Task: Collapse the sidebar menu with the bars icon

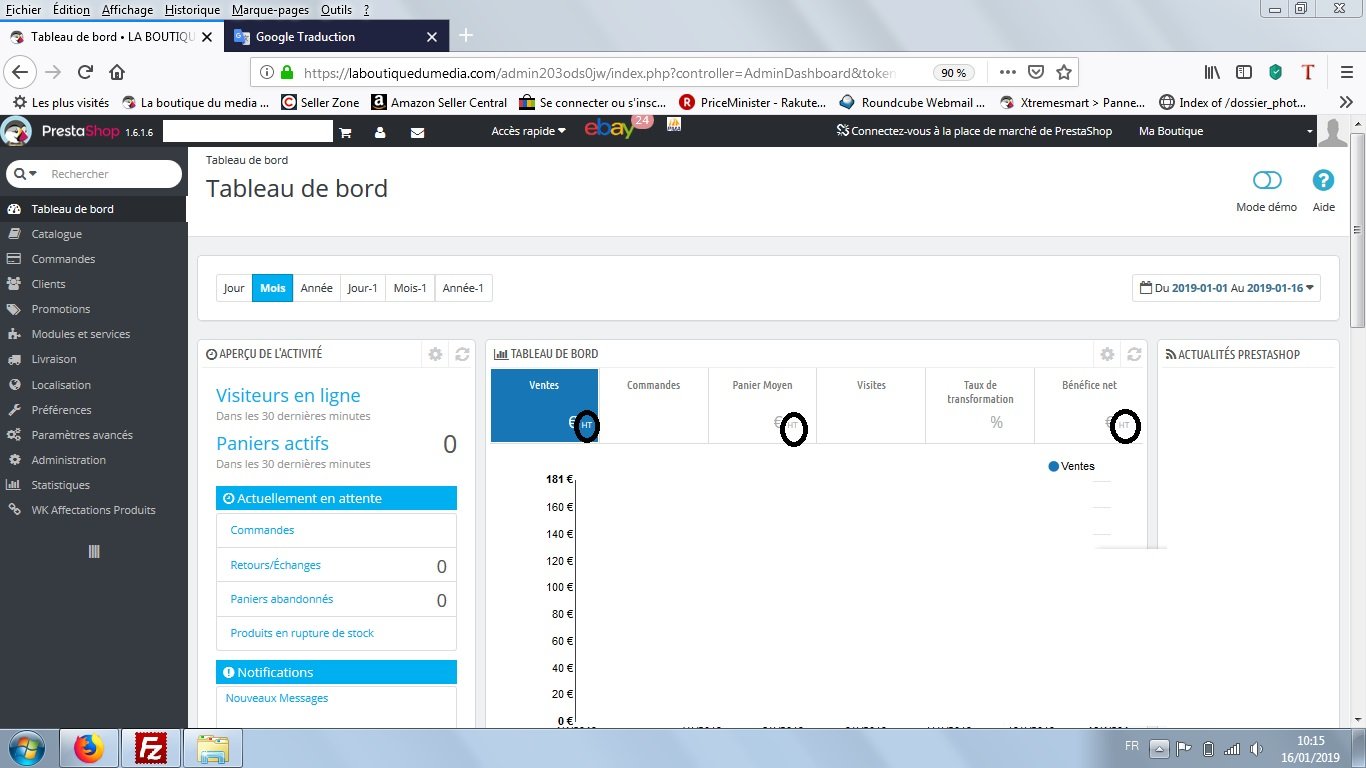Action: point(94,551)
